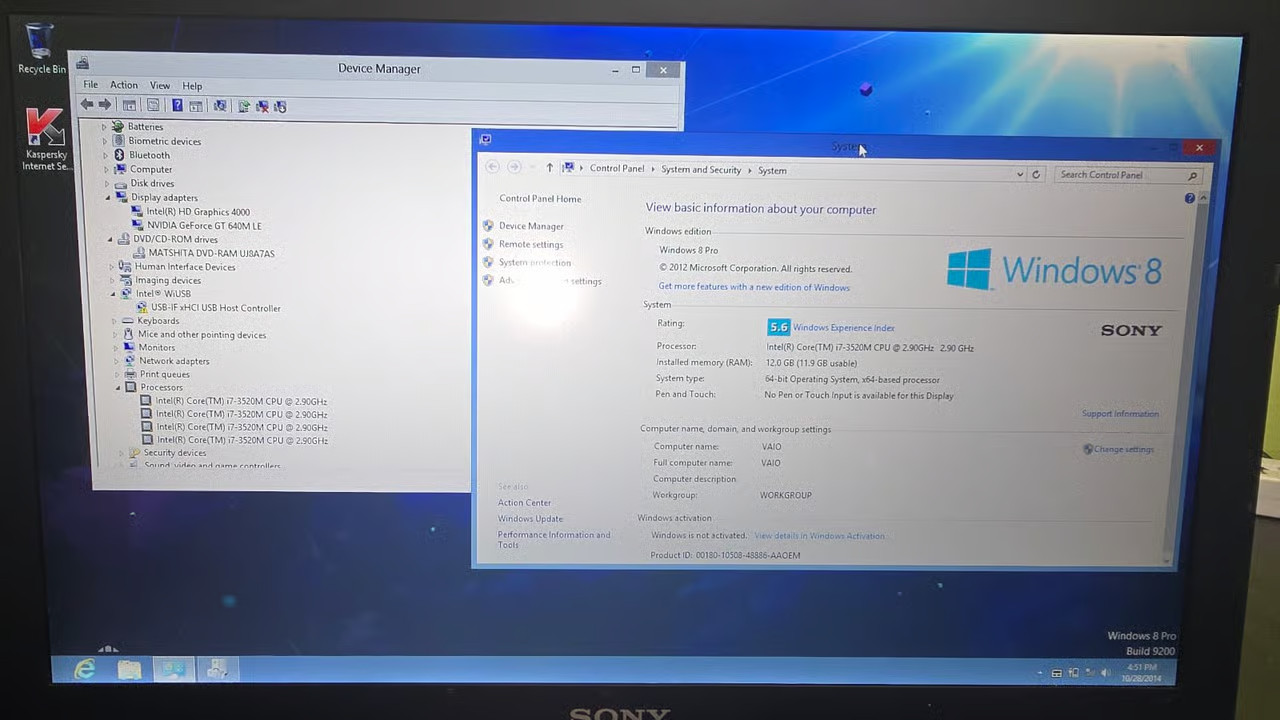
Task: Open Internet Explorer from the taskbar
Action: (84, 669)
